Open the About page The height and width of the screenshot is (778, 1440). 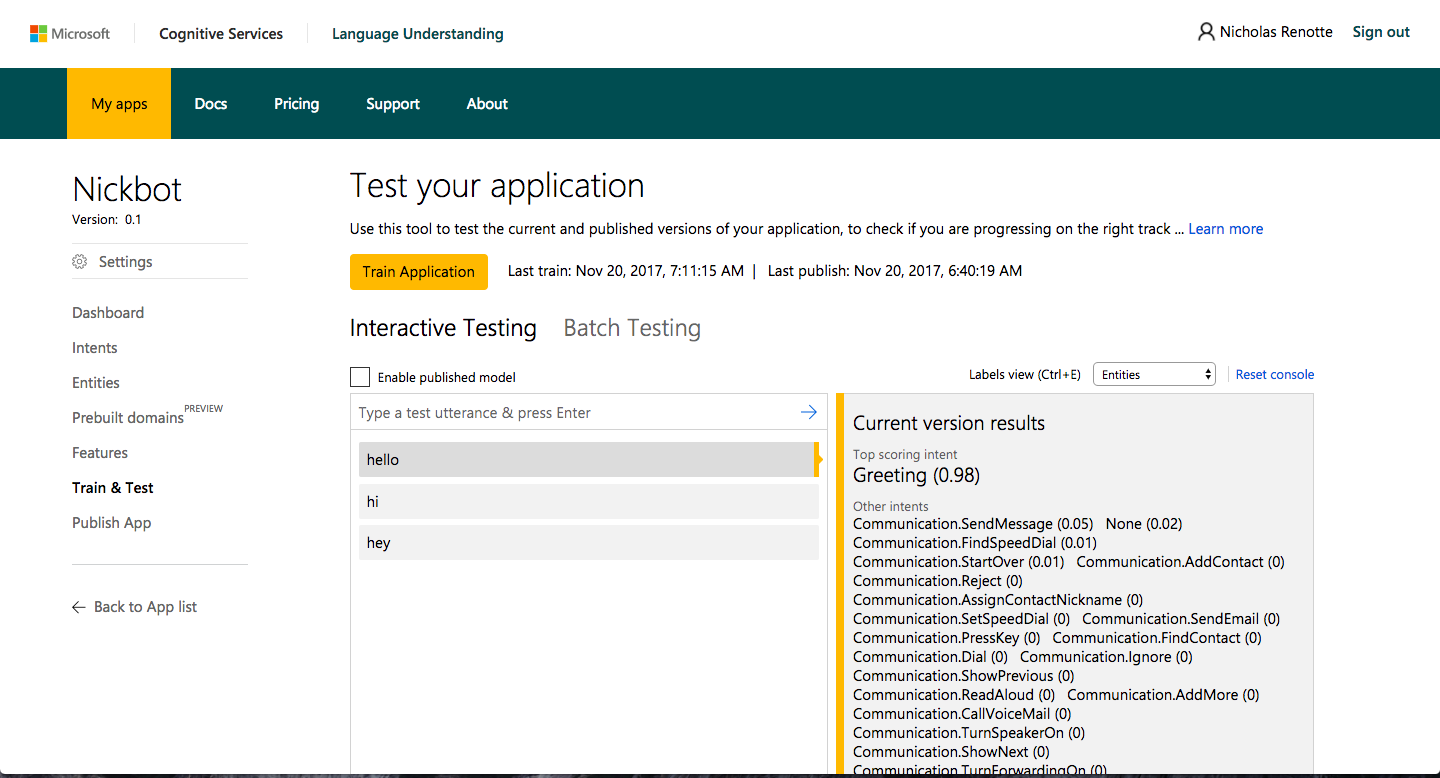tap(487, 104)
